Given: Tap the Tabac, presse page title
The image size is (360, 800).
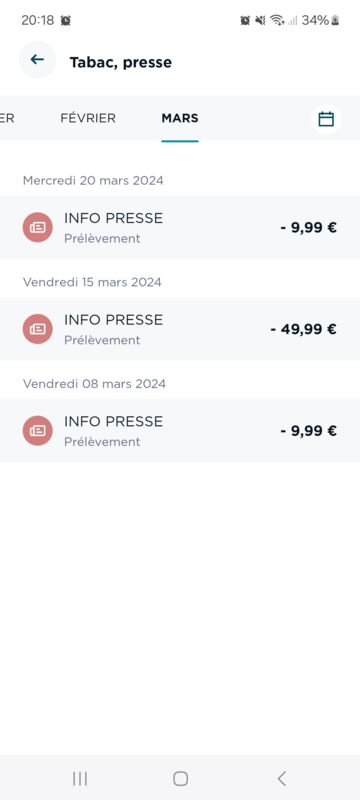Looking at the screenshot, I should coord(121,63).
